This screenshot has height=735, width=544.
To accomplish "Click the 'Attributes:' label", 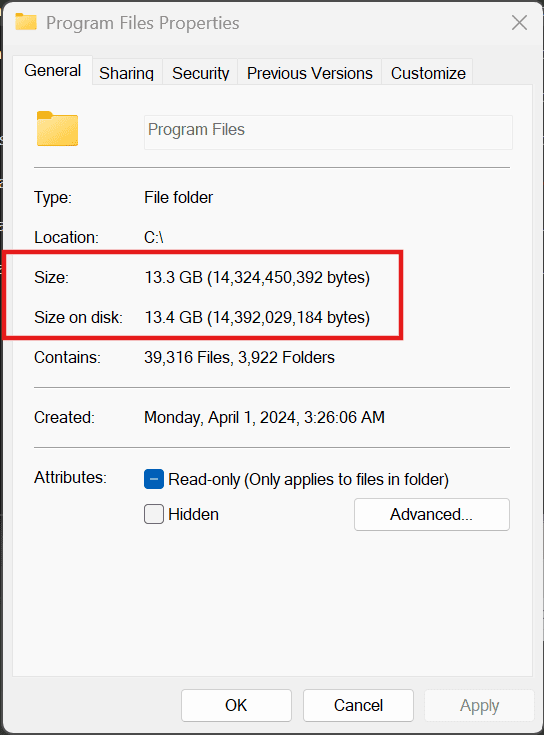I will (x=70, y=477).
